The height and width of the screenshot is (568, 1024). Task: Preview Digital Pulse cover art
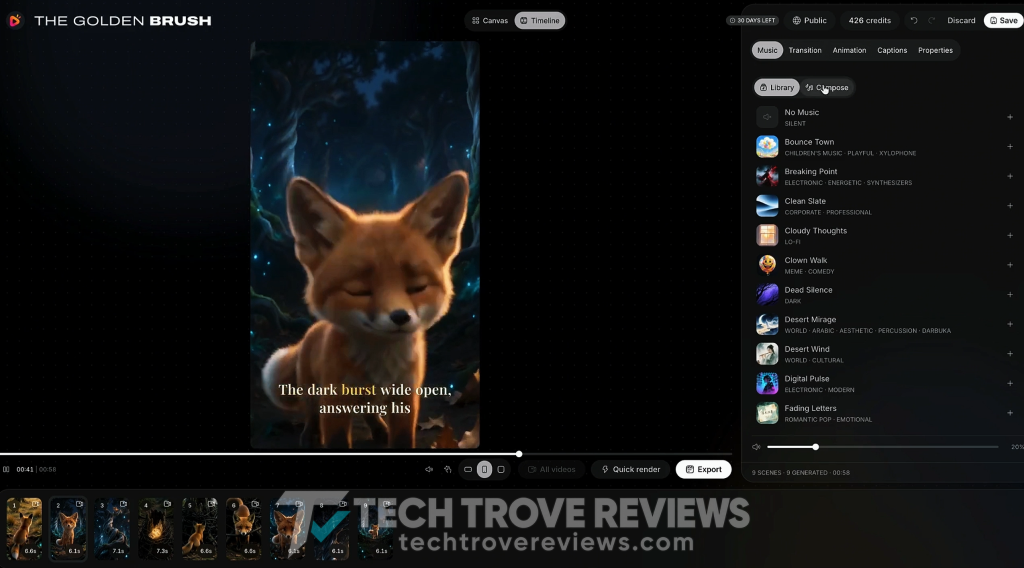pos(767,383)
